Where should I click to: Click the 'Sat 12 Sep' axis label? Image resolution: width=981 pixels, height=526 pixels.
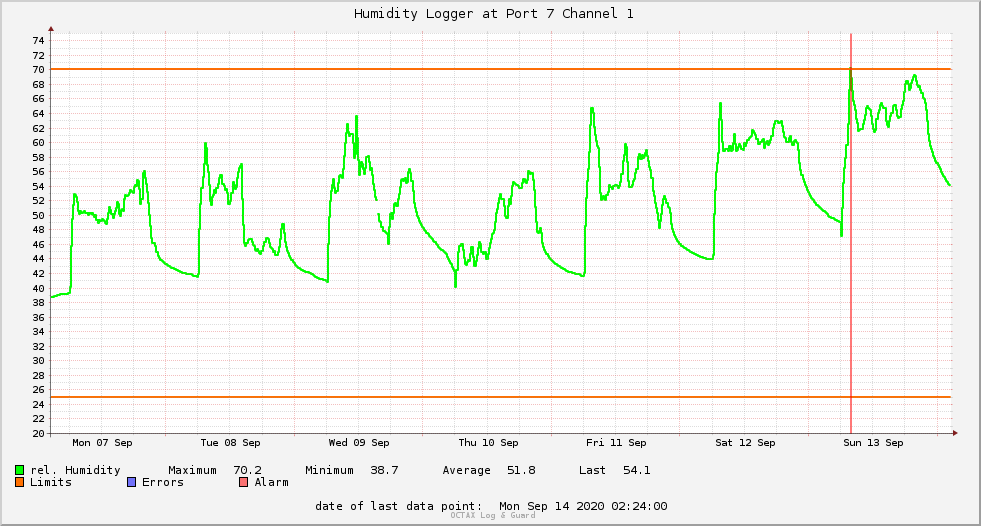(745, 442)
